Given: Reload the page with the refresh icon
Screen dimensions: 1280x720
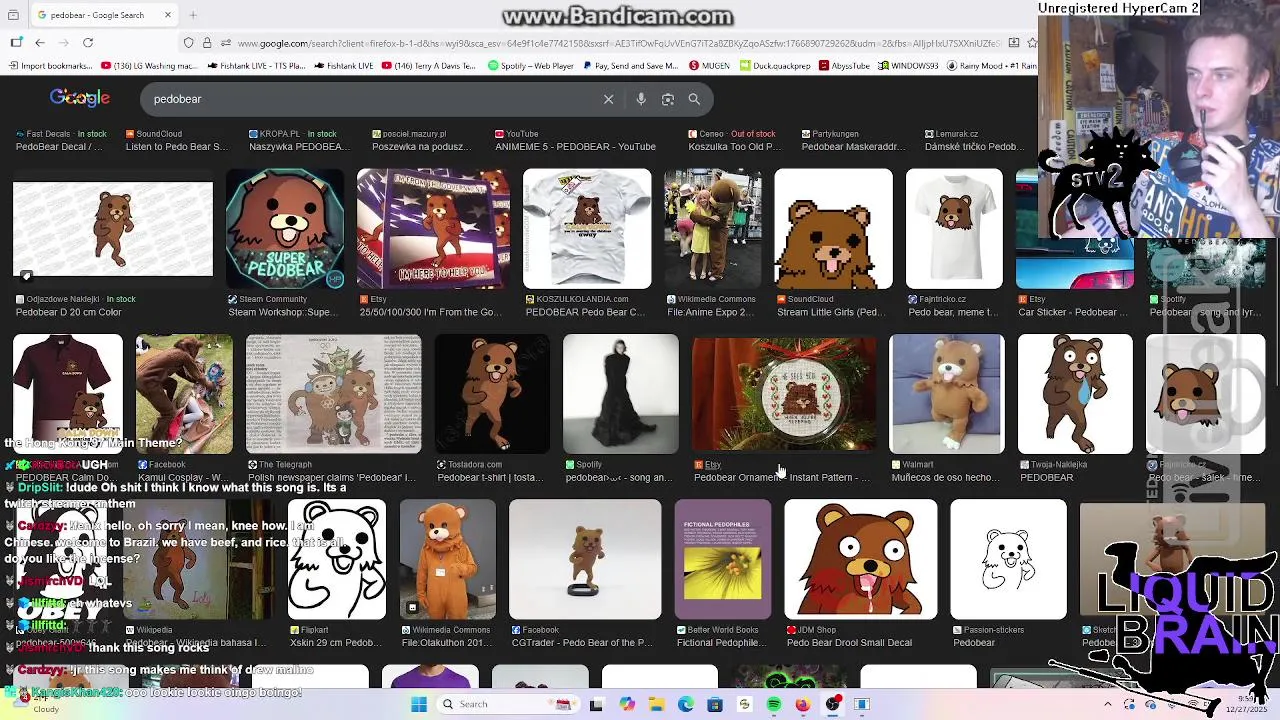Looking at the screenshot, I should tap(88, 43).
